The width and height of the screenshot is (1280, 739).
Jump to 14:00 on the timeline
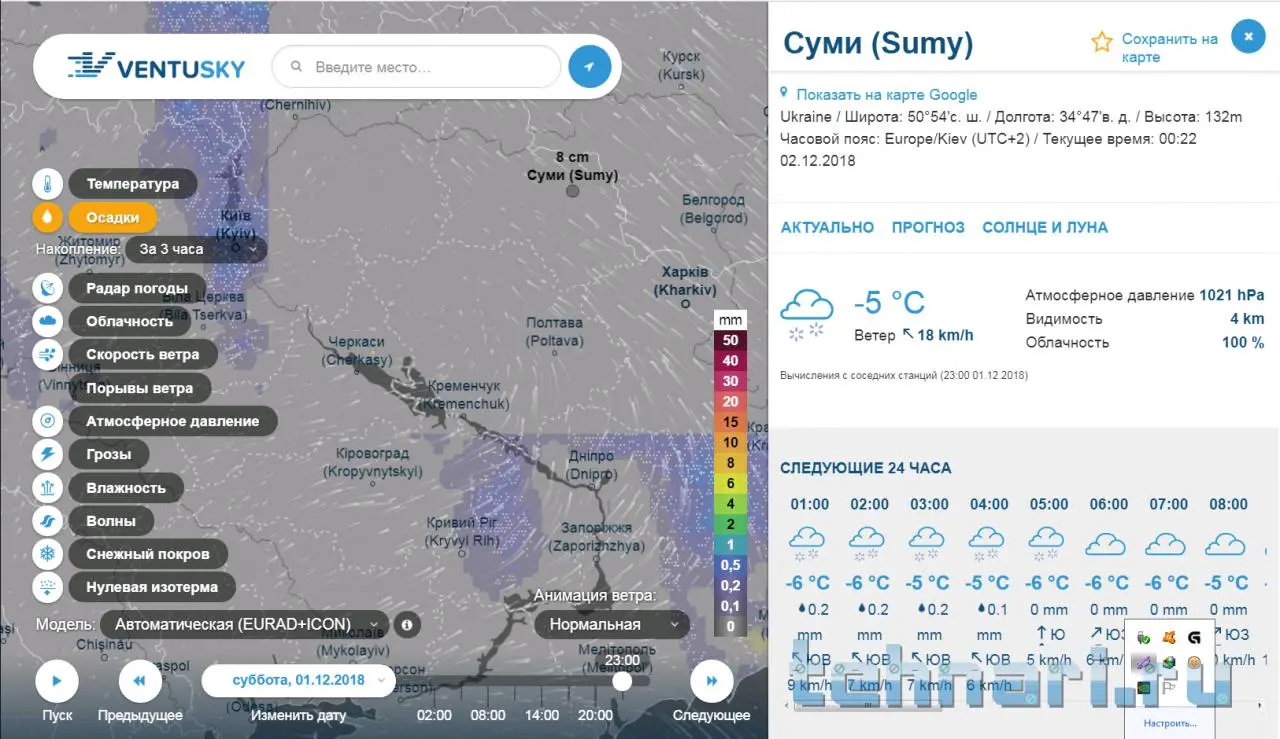[541, 715]
